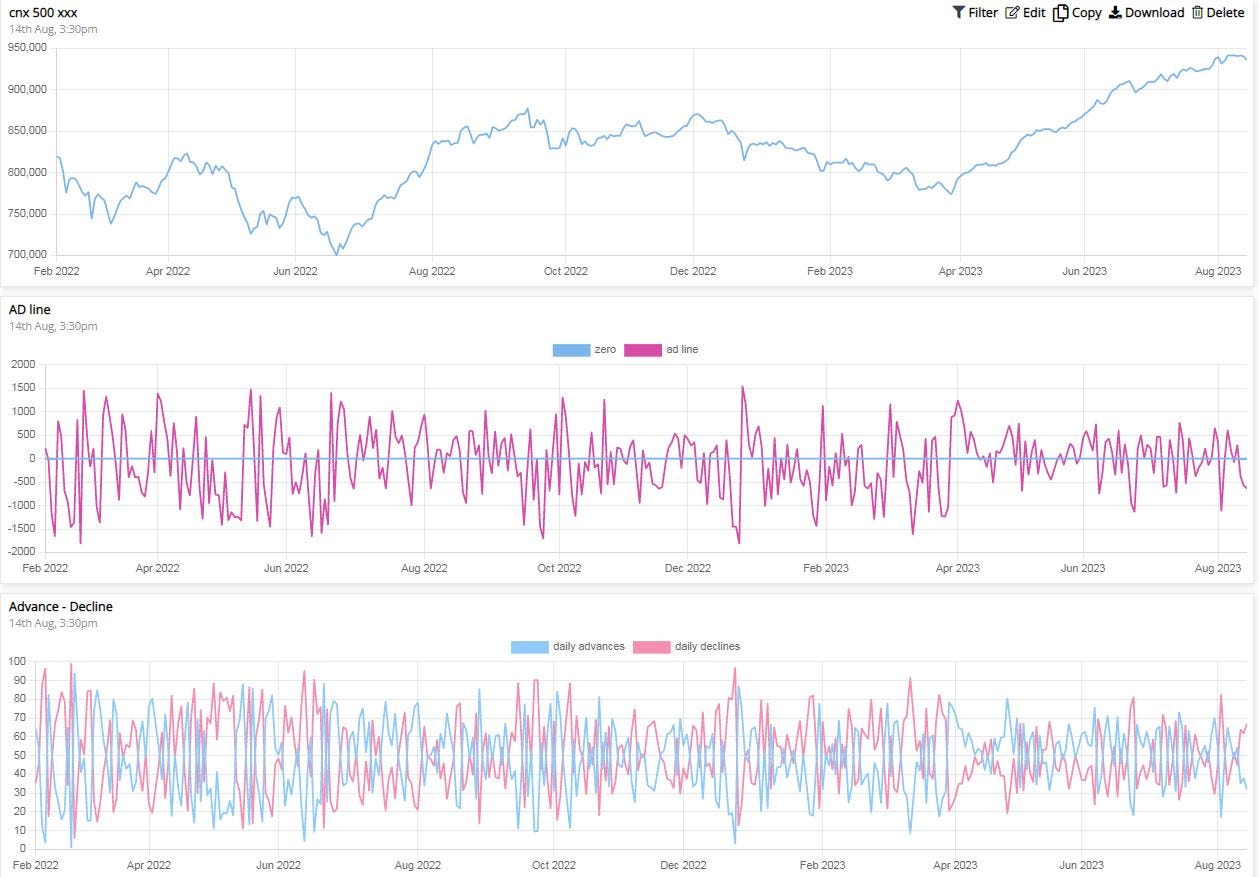Screen dimensions: 1259x877
Task: Click the 2000 label on AD line axis
Action: (24, 364)
